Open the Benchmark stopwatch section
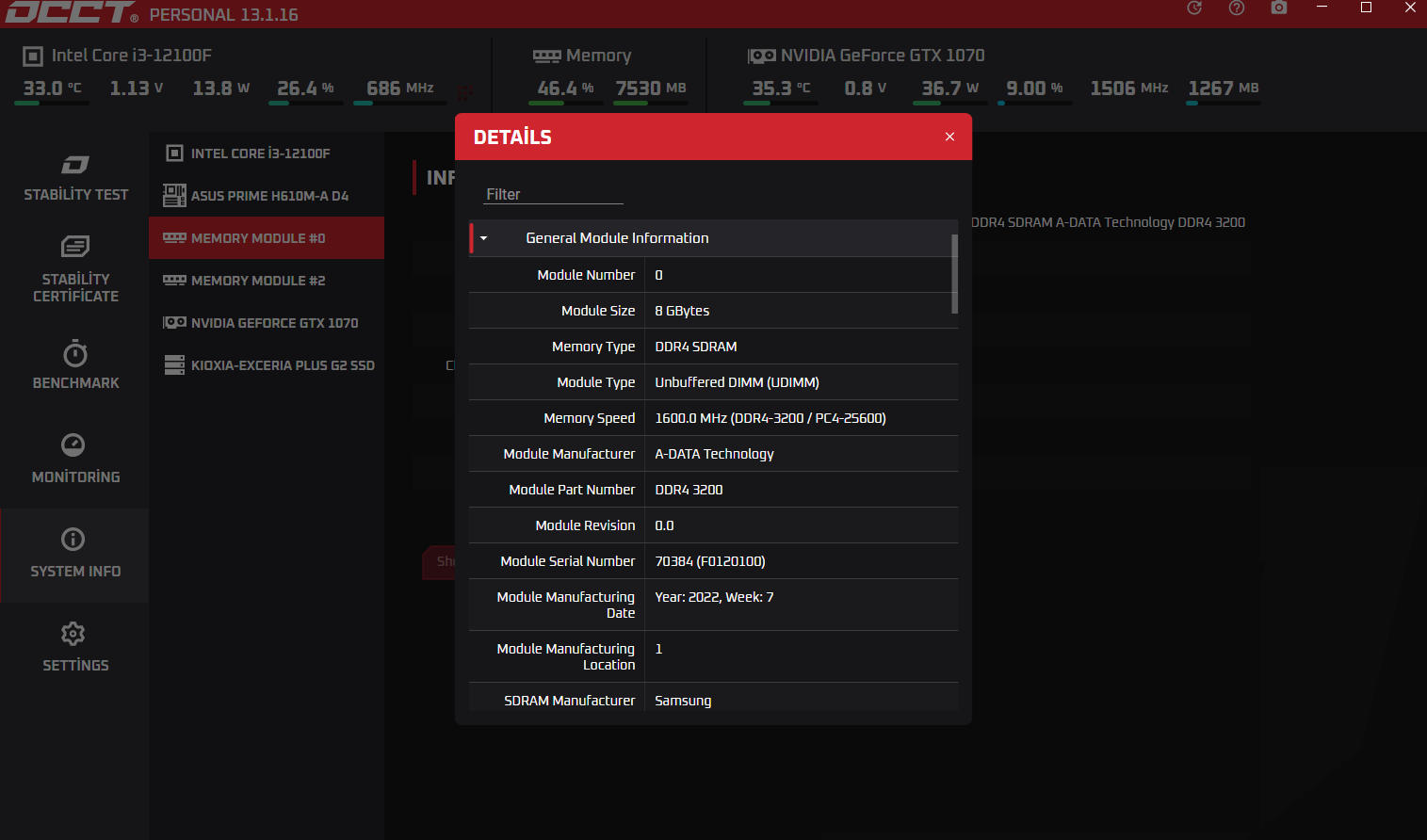This screenshot has height=840, width=1427. pyautogui.click(x=75, y=365)
